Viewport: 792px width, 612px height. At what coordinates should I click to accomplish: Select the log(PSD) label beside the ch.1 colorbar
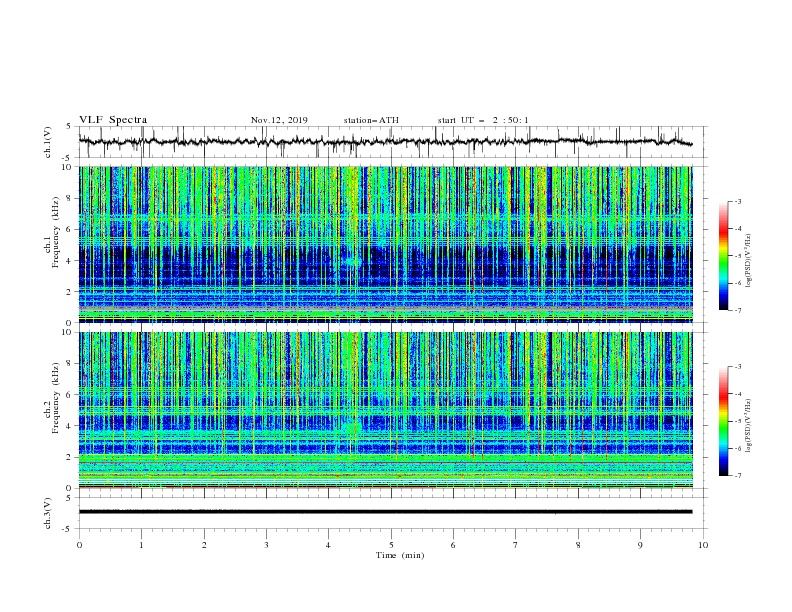[749, 261]
